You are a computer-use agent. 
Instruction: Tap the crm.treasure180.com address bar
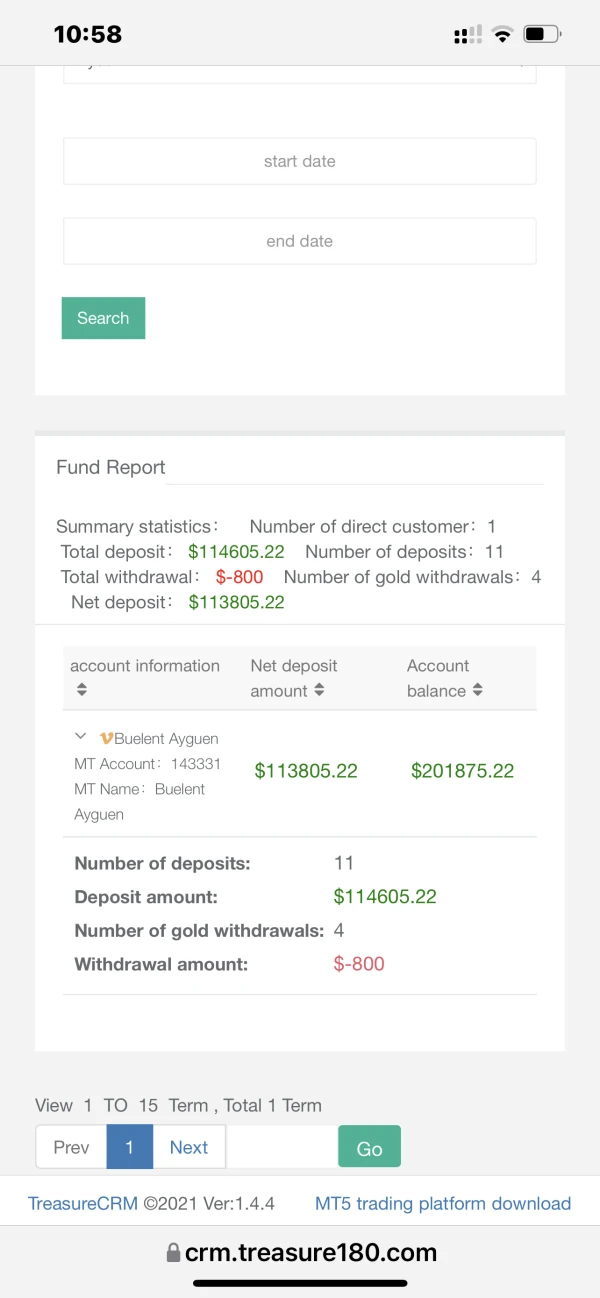[310, 1253]
